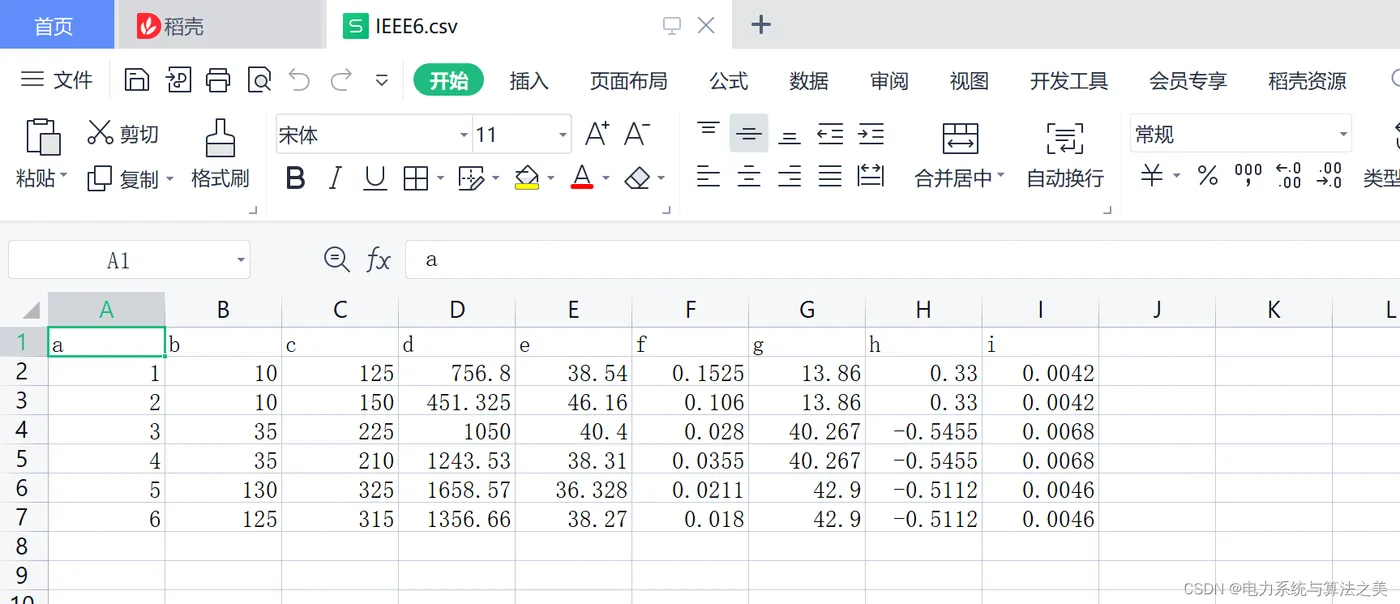
Task: Expand the Name Box dropdown arrow
Action: pyautogui.click(x=241, y=260)
